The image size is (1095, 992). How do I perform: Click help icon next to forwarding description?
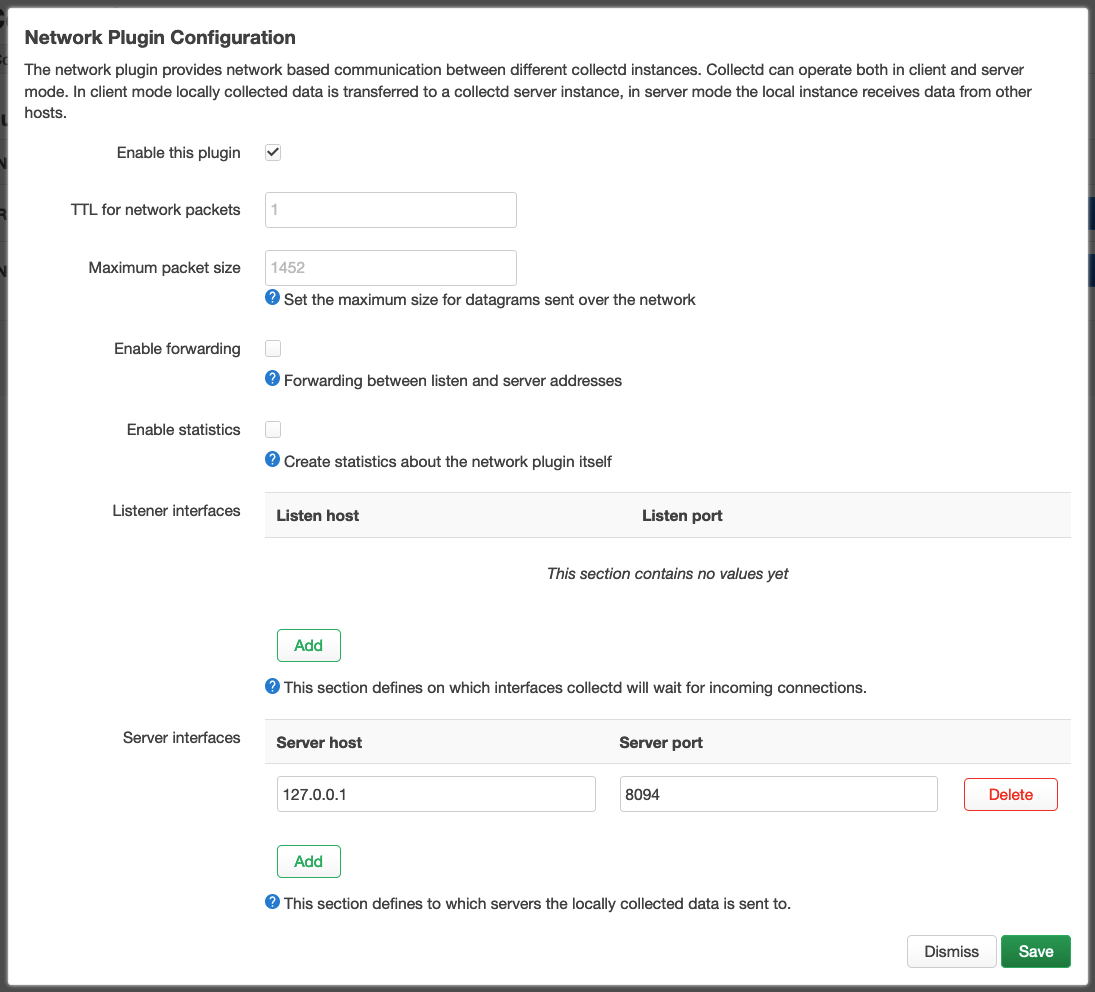(x=272, y=379)
